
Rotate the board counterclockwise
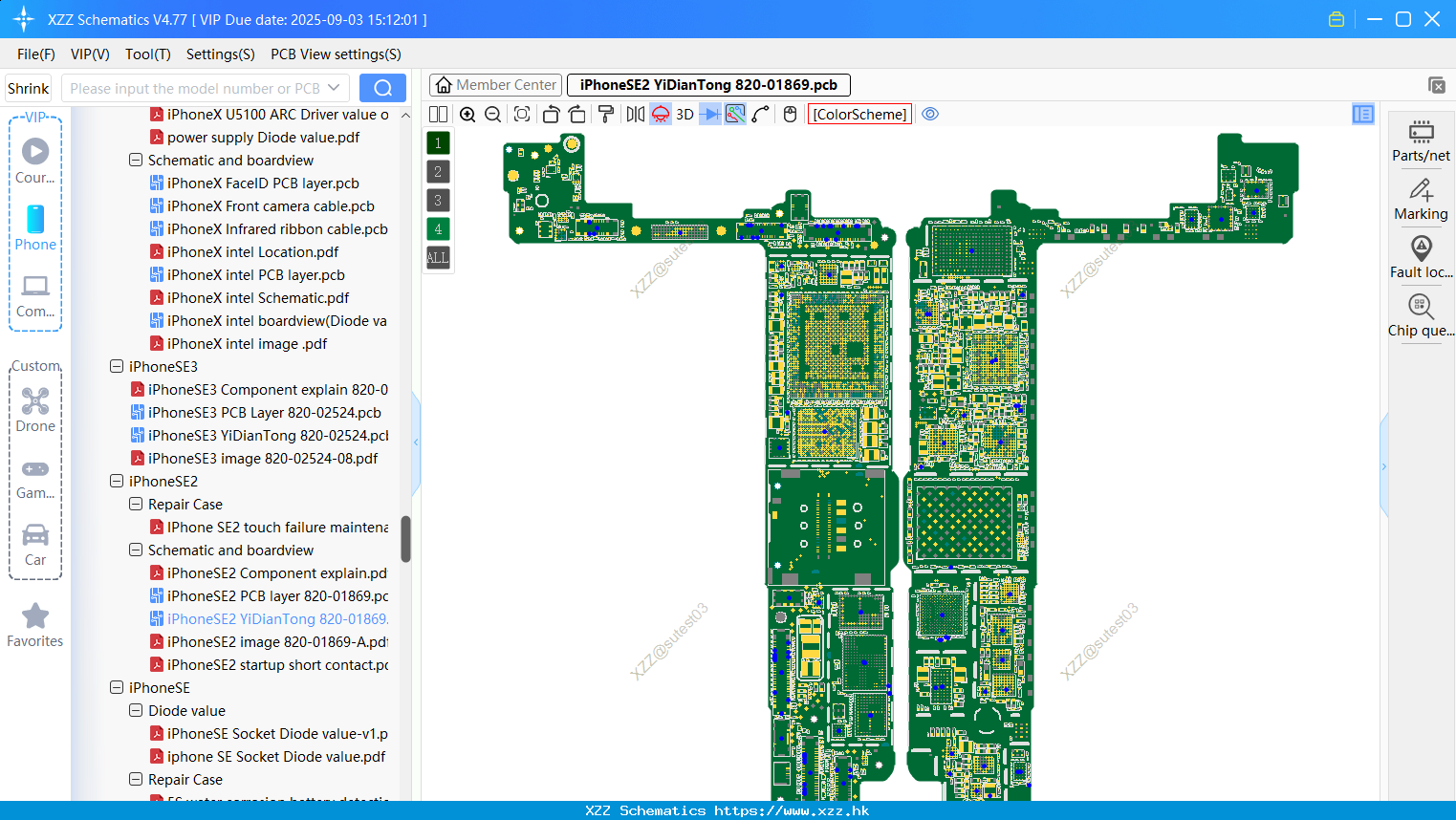pos(551,115)
